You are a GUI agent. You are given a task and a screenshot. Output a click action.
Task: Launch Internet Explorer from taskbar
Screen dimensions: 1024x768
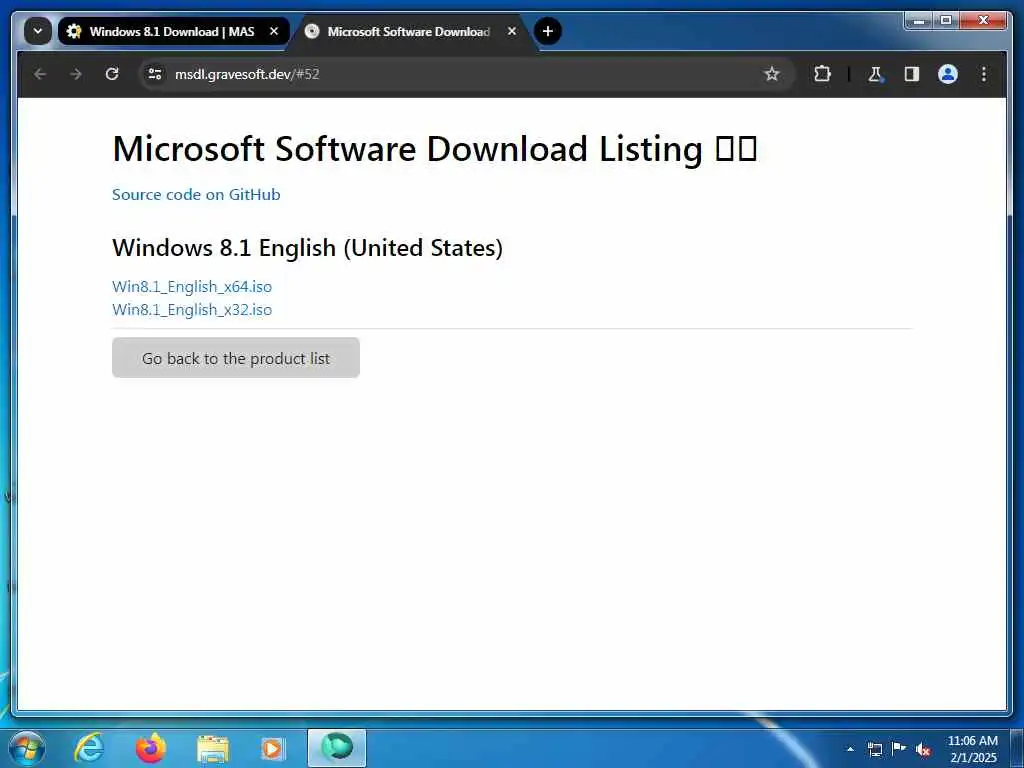[x=89, y=748]
